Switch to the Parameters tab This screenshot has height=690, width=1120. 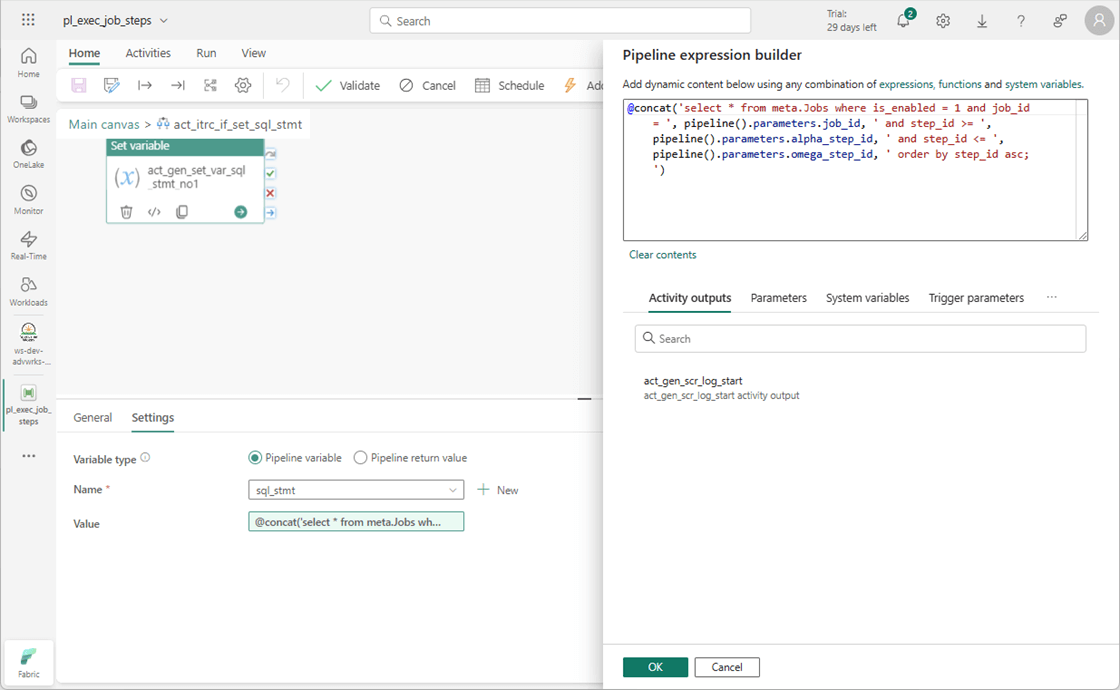coord(778,298)
